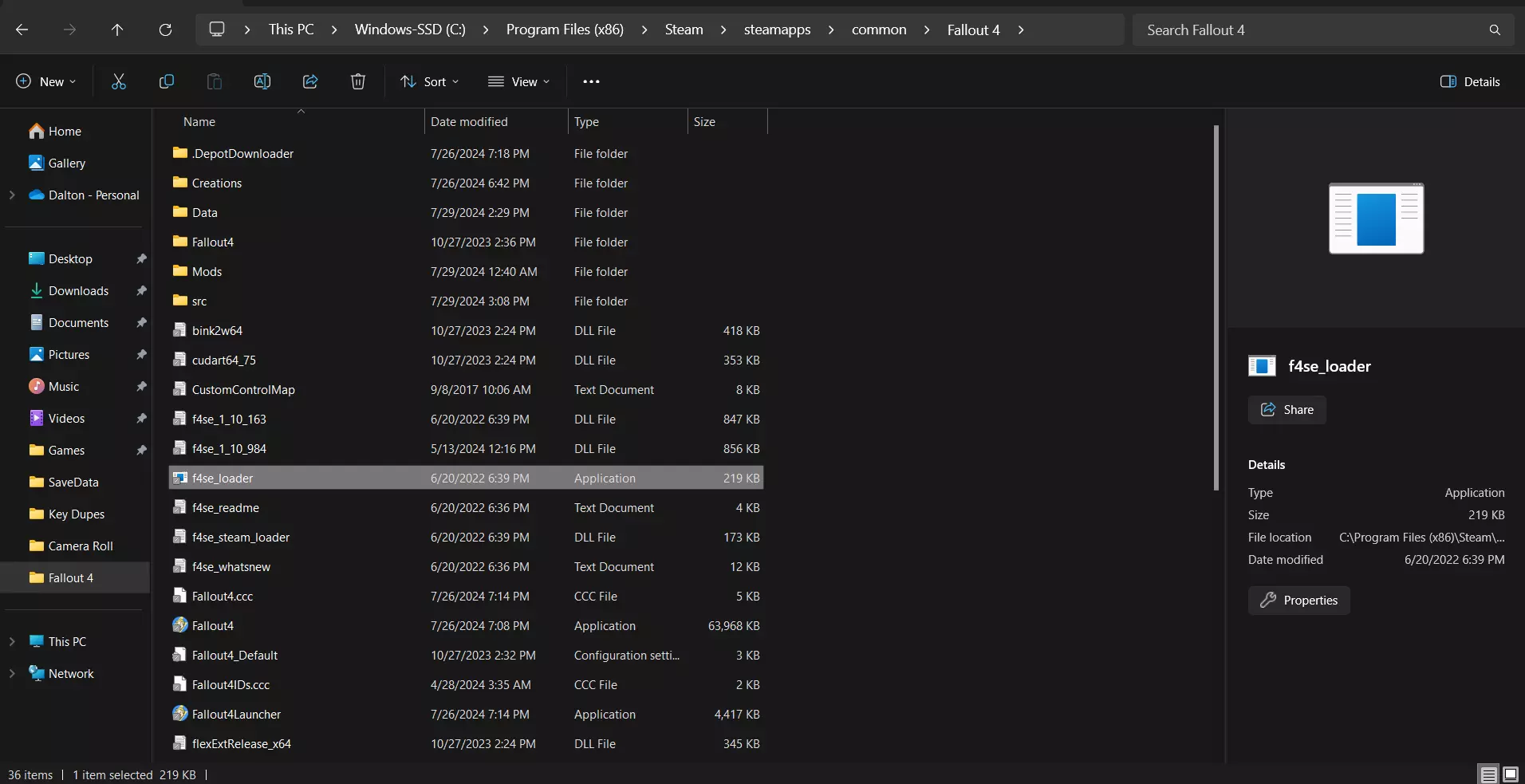
Task: Open the Sort options dropdown
Action: (x=430, y=81)
